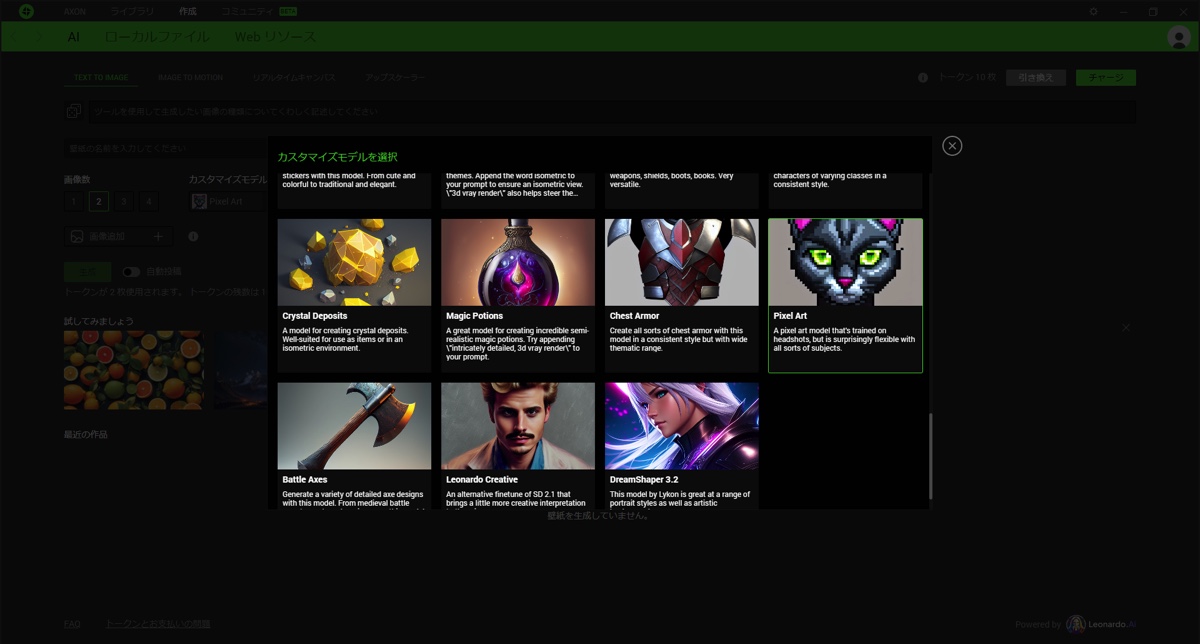Screen dimensions: 1200x644
Task: Toggle the 自動投稿 switch
Action: pos(131,272)
